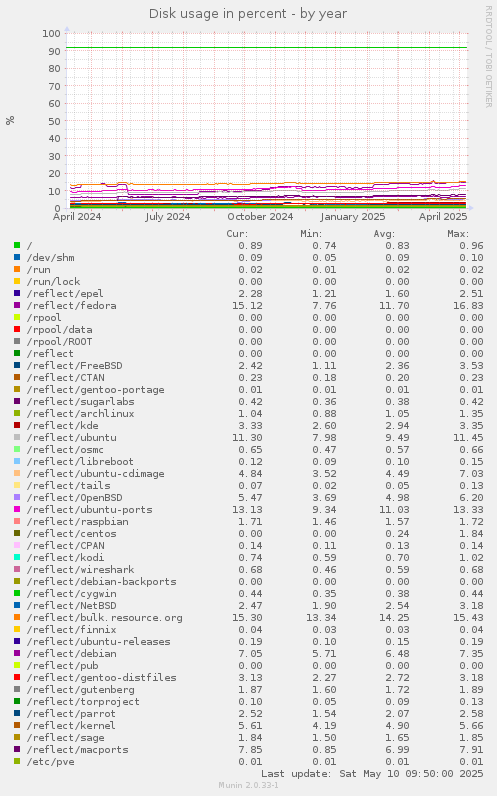Click the 'Cur:' column header

point(237,234)
